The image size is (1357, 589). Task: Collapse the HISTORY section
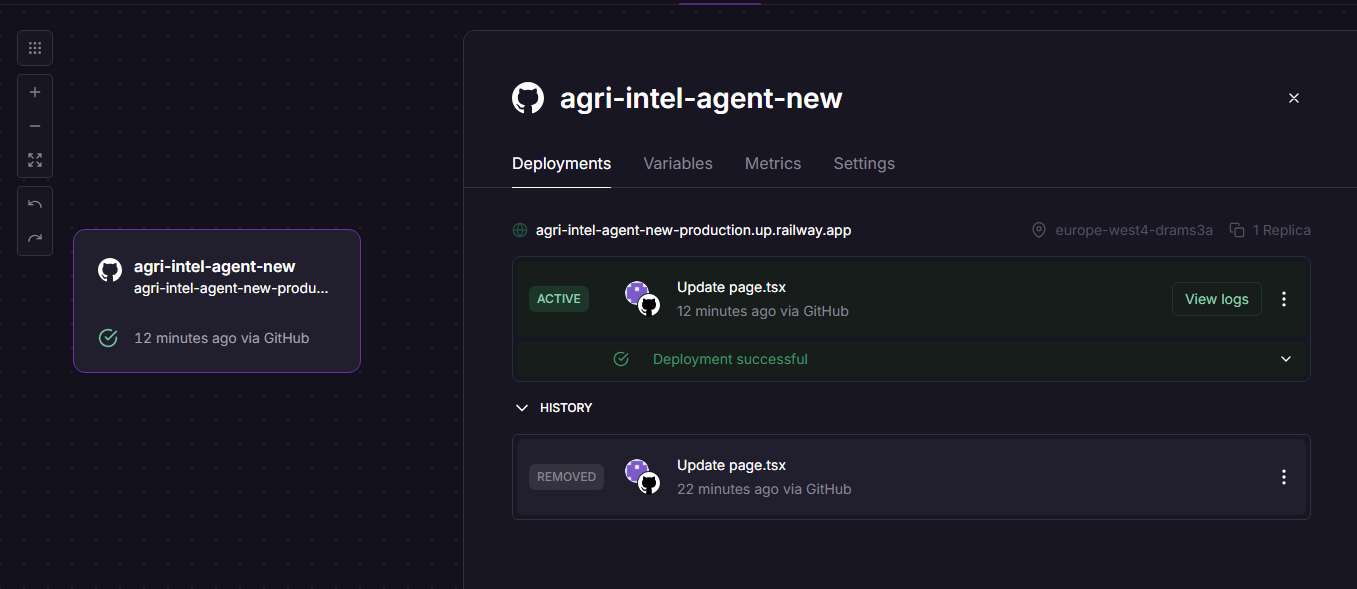(x=521, y=408)
